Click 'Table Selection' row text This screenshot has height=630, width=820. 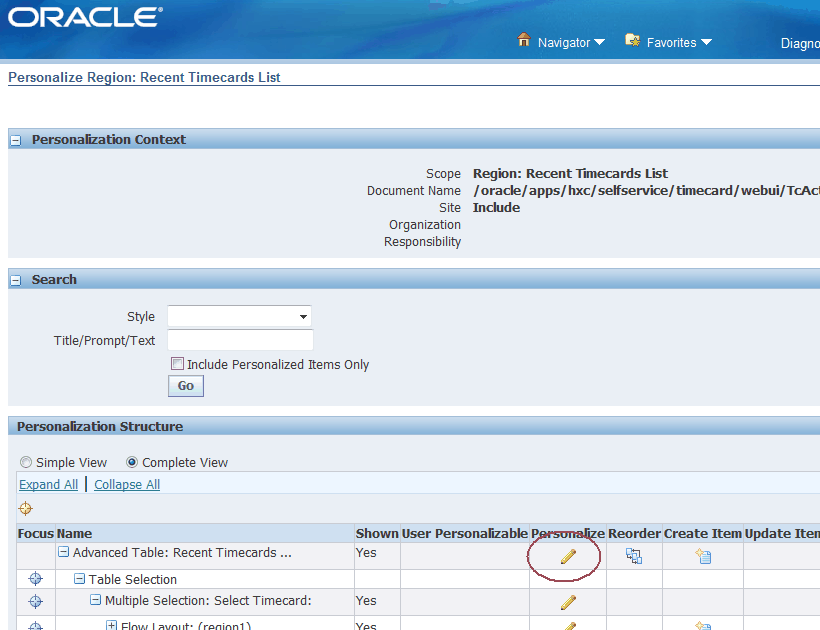click(133, 579)
